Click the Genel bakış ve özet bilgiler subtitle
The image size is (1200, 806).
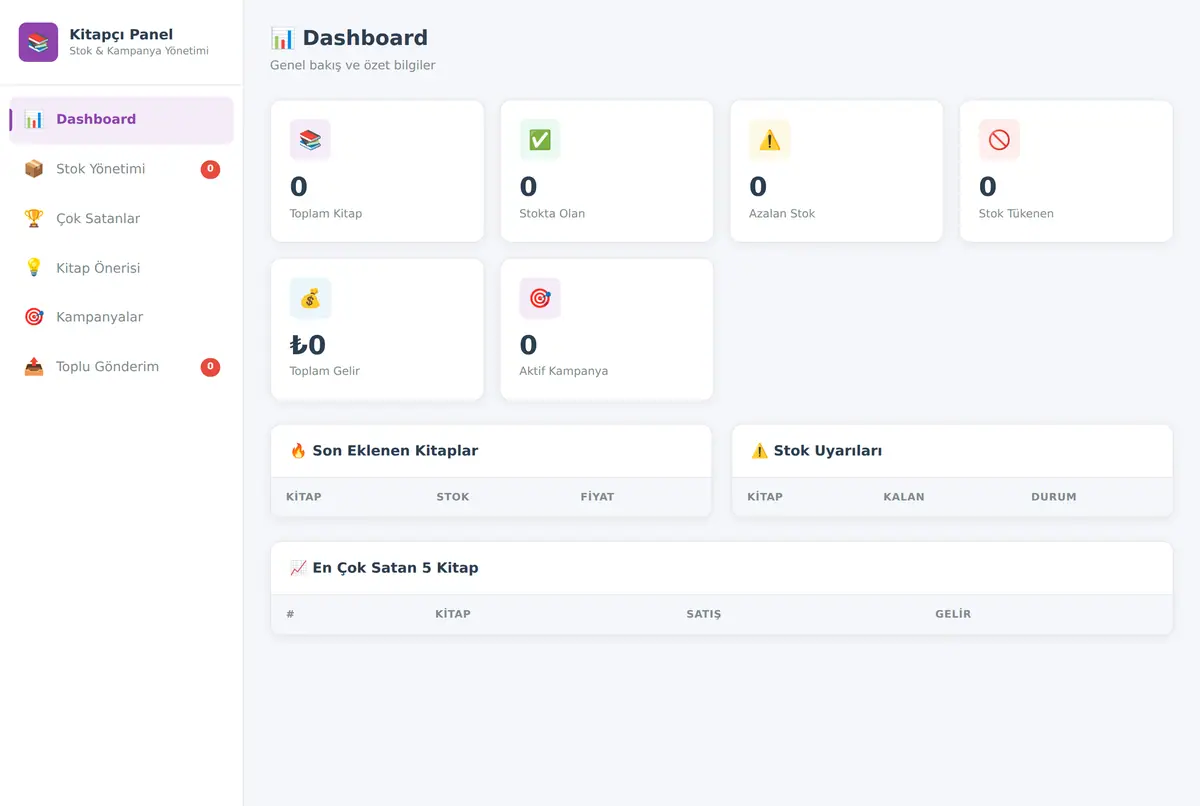pos(353,66)
